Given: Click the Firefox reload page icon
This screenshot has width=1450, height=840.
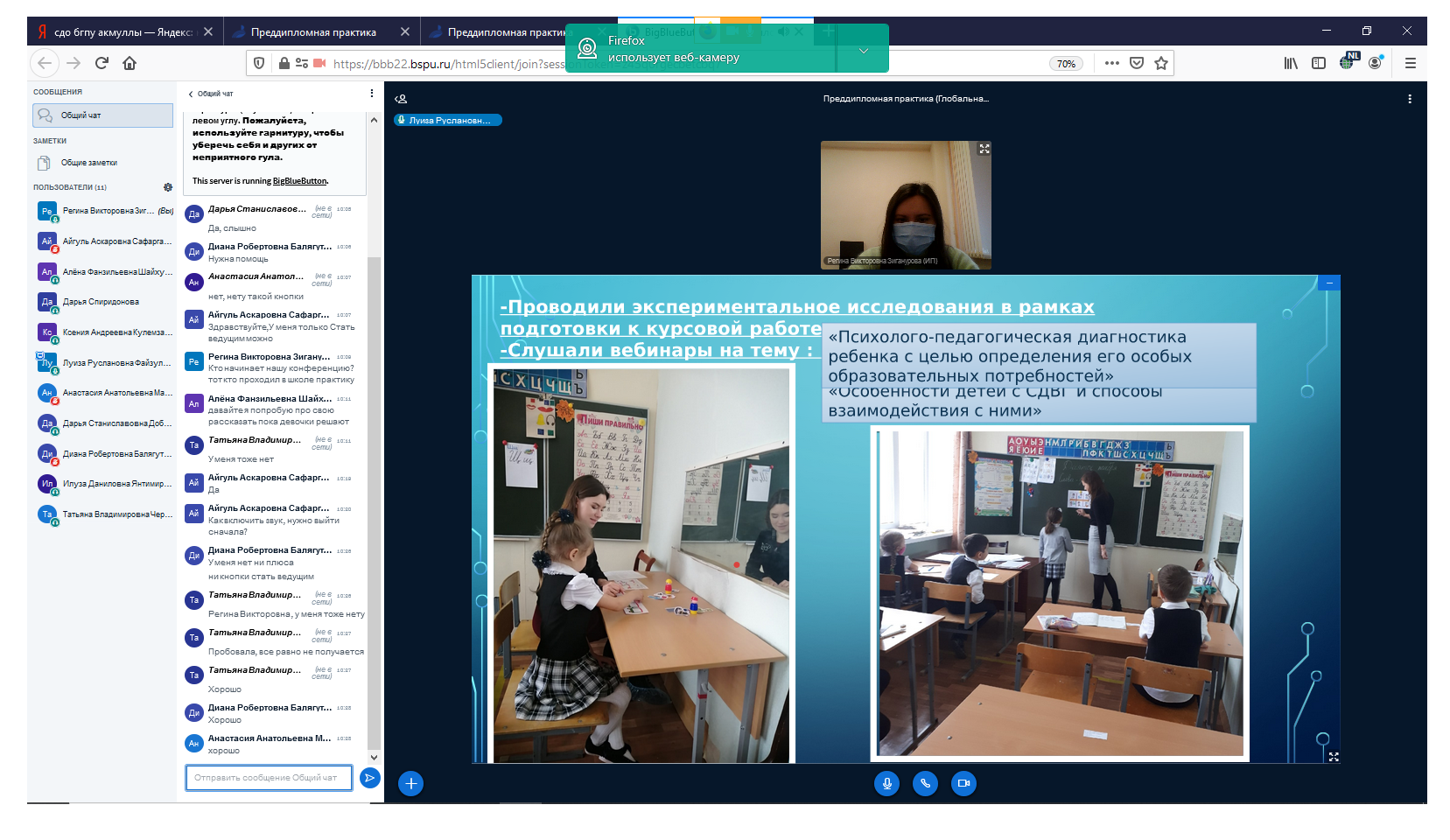Looking at the screenshot, I should coord(102,63).
